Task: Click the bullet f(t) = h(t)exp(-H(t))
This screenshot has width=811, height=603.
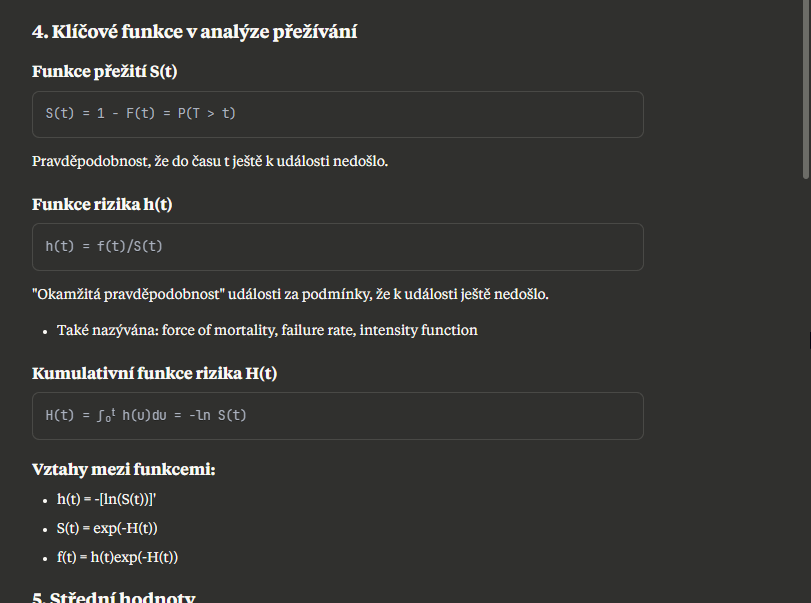Action: pos(117,557)
